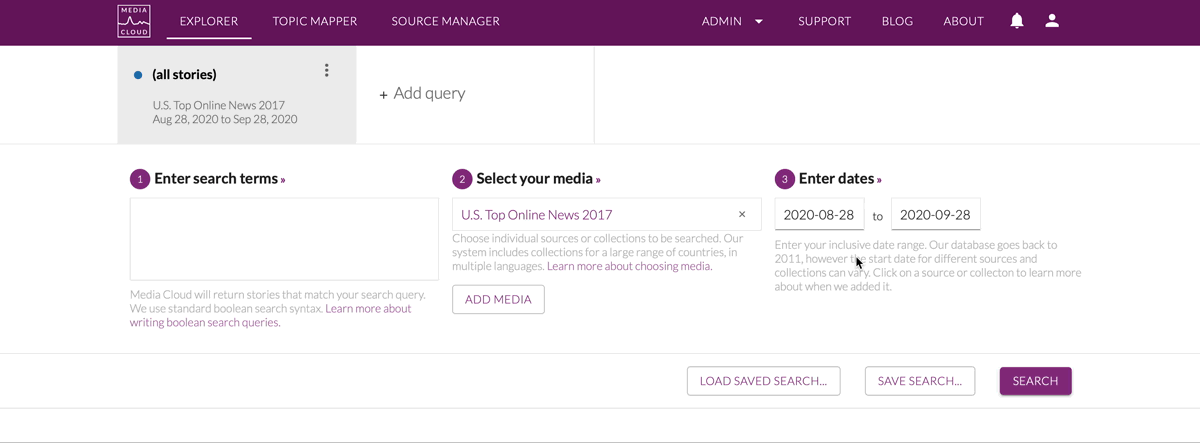Click the Enter dates heading
Viewport: 1200px width, 443px height.
(x=837, y=179)
